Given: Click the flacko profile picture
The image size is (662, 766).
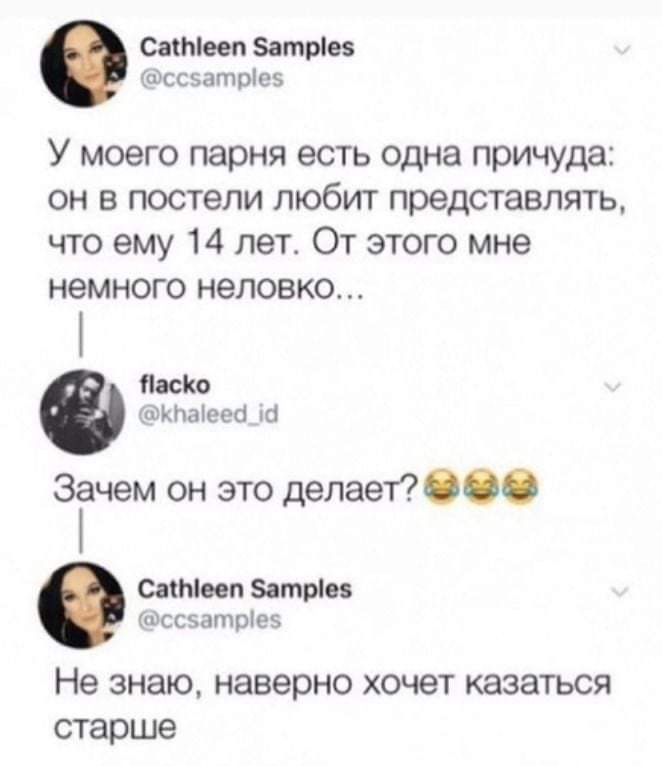Looking at the screenshot, I should 83,412.
